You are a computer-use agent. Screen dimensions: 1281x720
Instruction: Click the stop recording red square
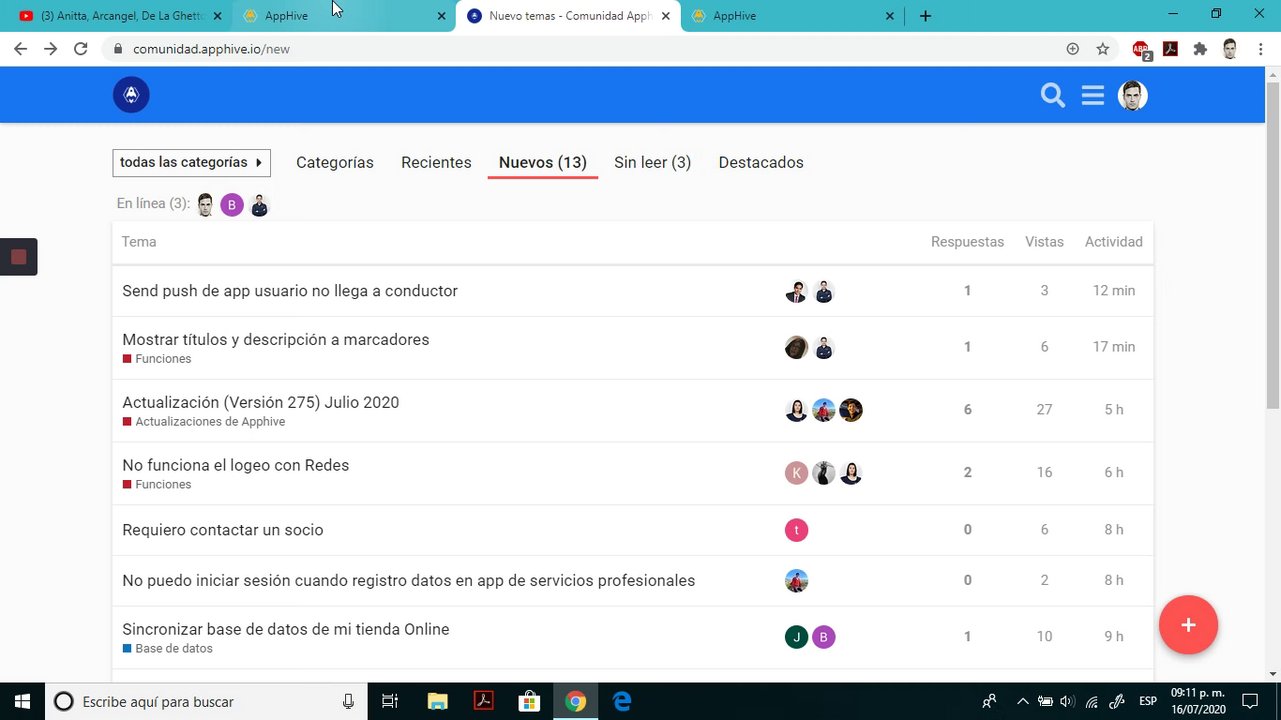click(x=18, y=257)
